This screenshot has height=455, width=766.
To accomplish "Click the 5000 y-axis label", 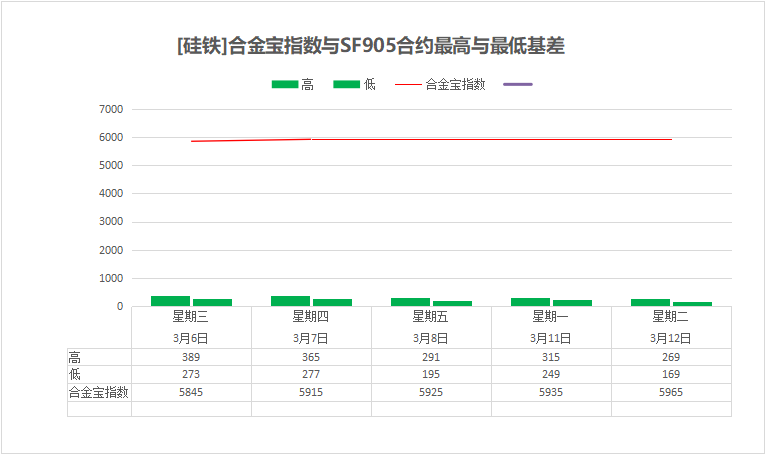I will [x=111, y=166].
